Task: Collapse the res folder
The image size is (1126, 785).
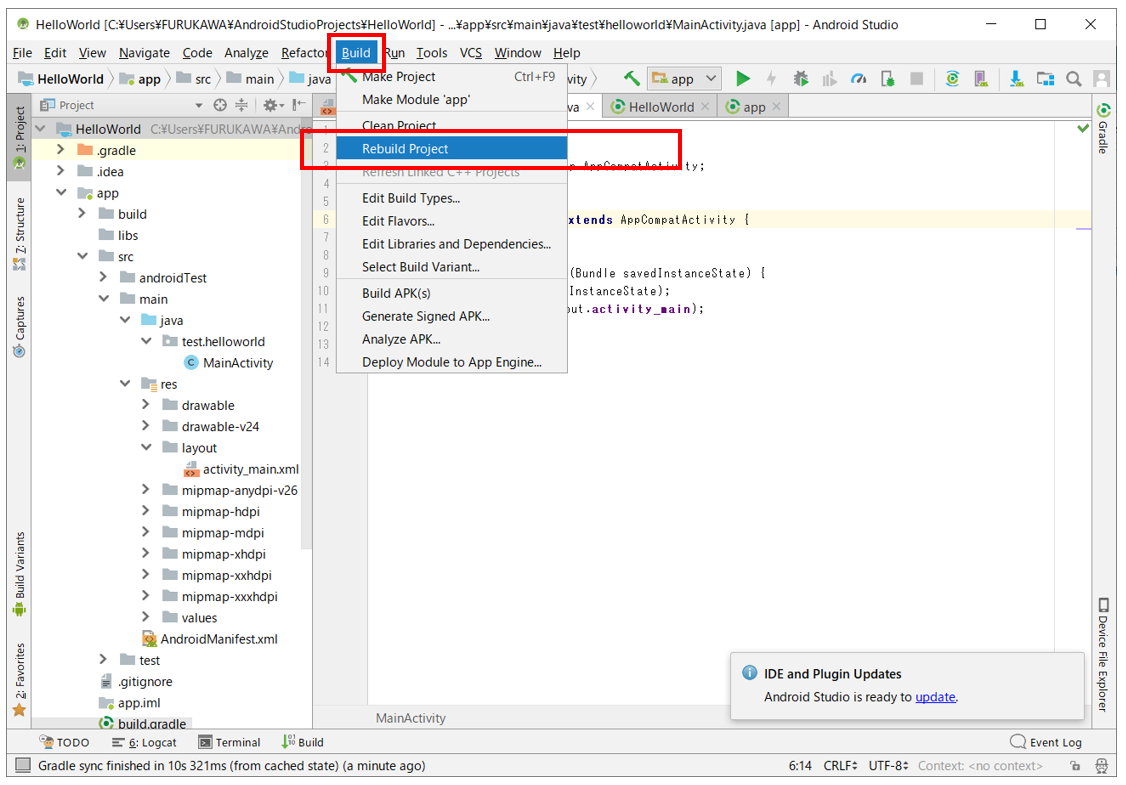Action: point(125,384)
